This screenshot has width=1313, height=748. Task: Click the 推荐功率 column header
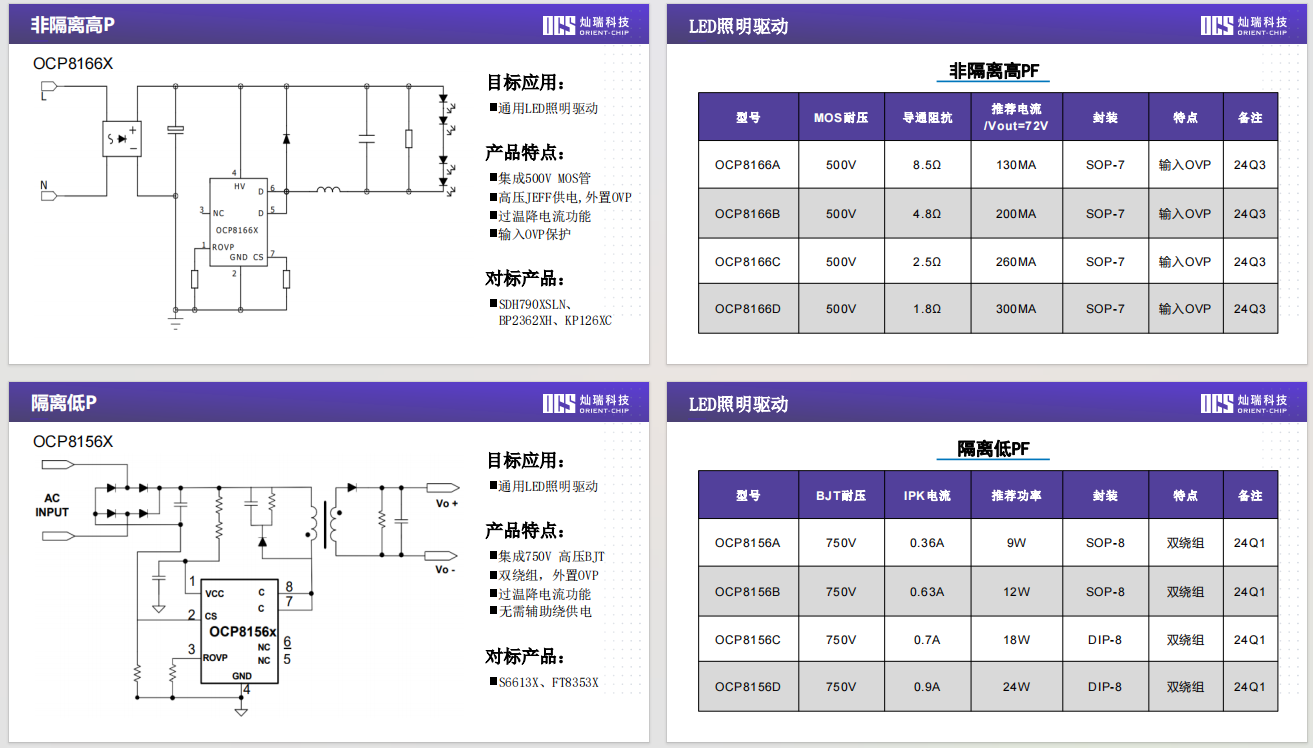1016,495
